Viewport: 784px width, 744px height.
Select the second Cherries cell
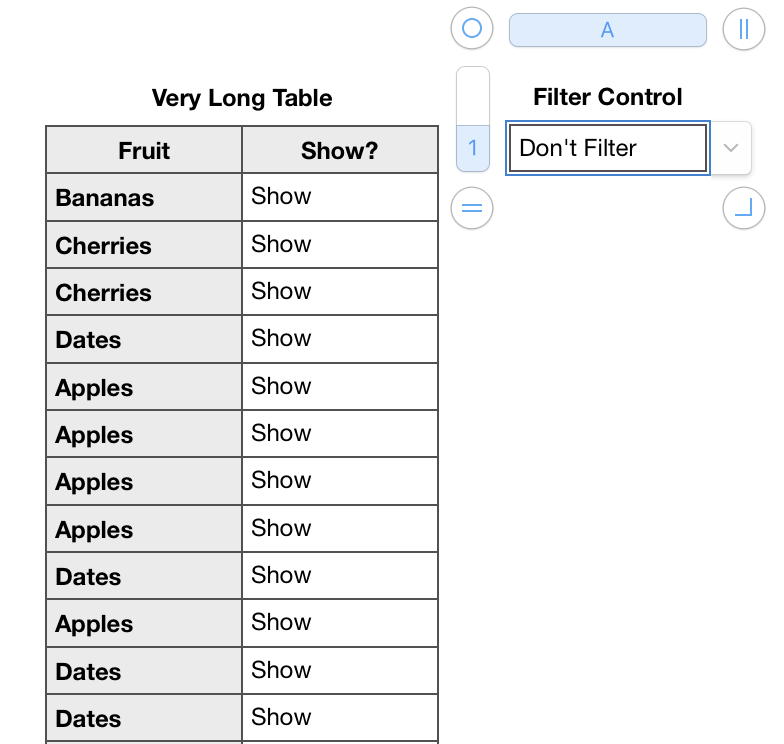click(x=144, y=292)
